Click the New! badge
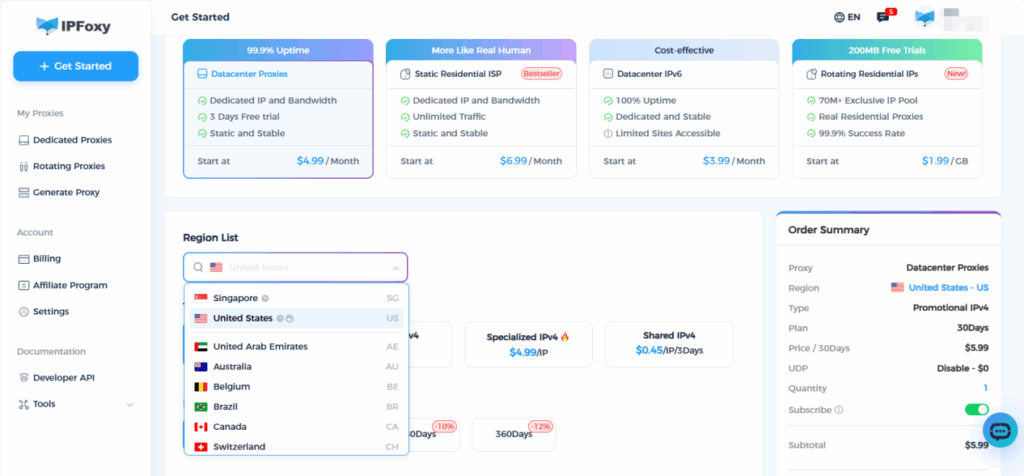Screen dimensions: 1024x476 (x=956, y=74)
